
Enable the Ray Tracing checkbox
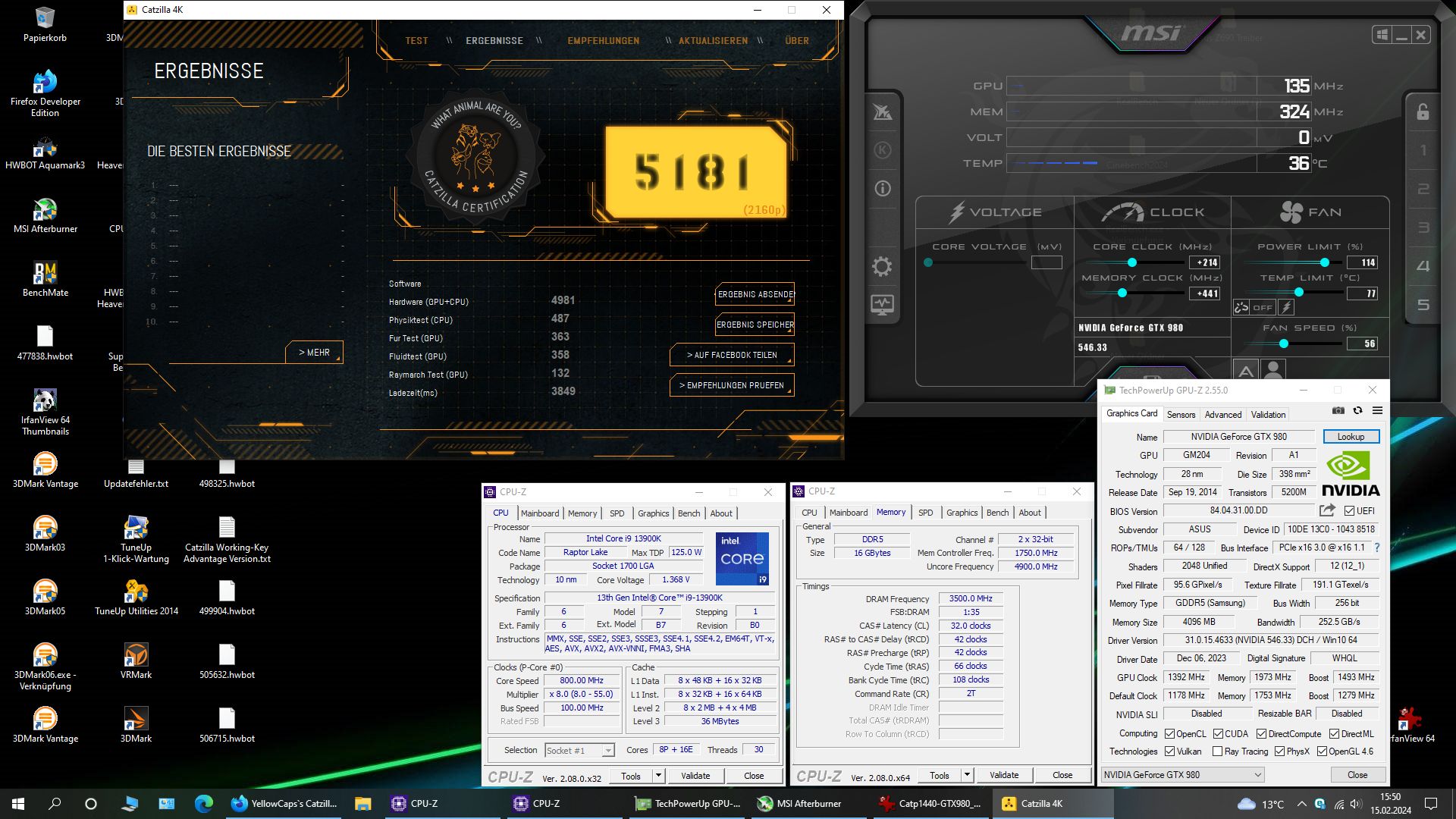[1217, 752]
